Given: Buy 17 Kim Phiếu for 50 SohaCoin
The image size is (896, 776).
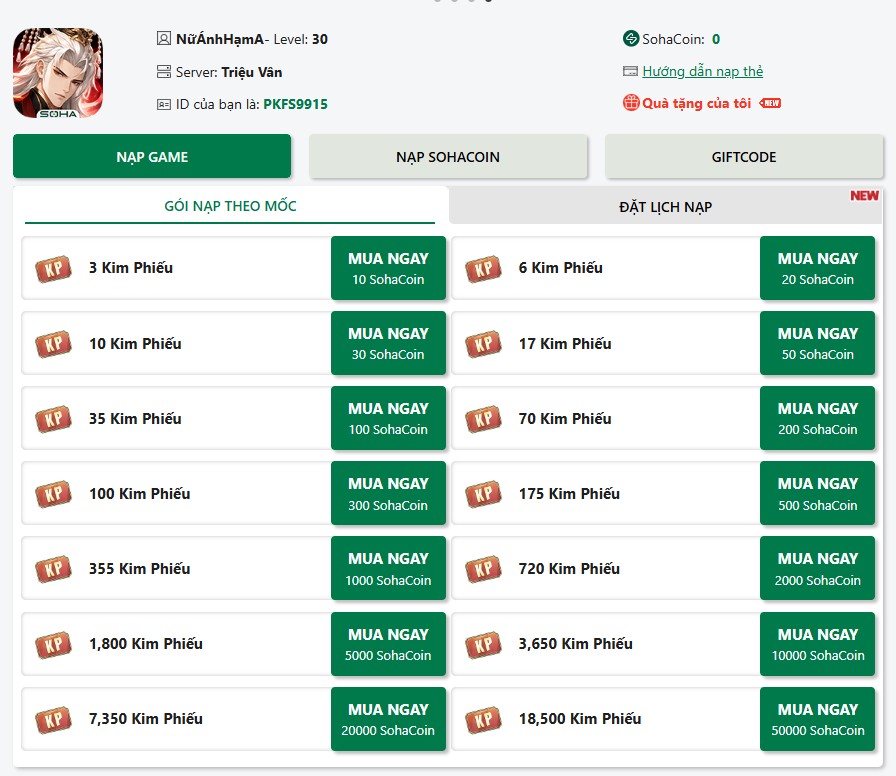Looking at the screenshot, I should click(817, 343).
